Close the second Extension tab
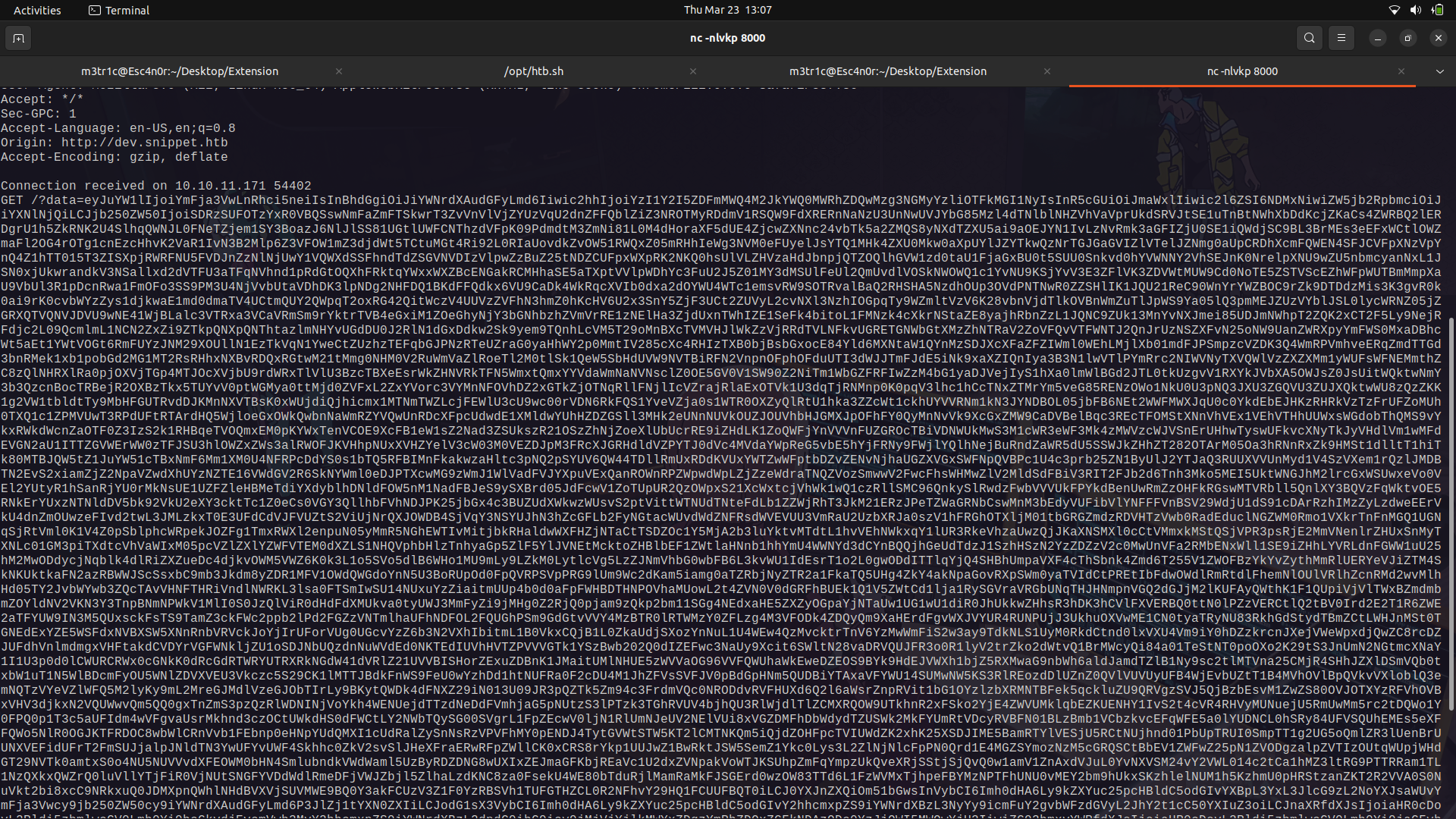This screenshot has height=819, width=1456. (x=1047, y=71)
